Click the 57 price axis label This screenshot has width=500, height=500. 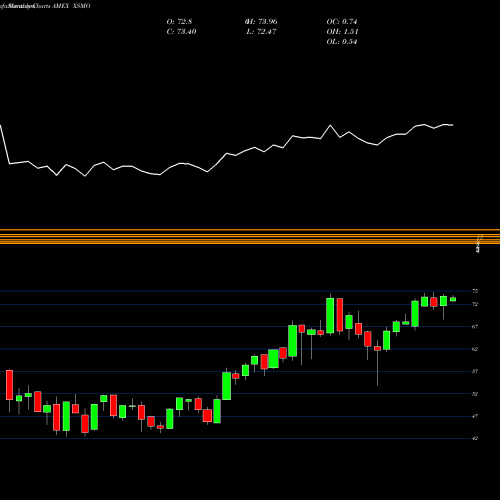475,371
